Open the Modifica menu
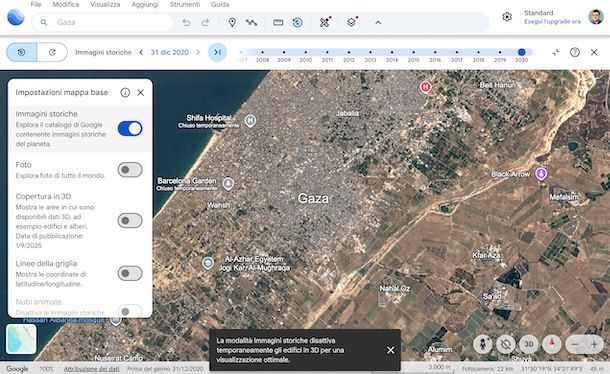 tap(66, 4)
